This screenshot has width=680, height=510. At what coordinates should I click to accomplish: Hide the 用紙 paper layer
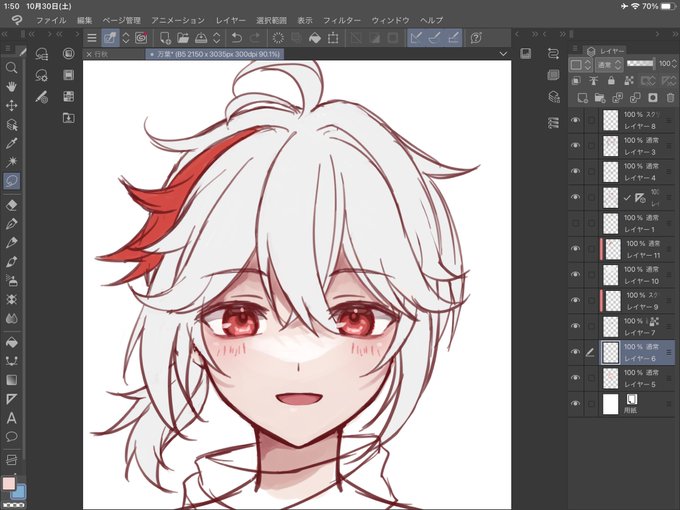(575, 403)
